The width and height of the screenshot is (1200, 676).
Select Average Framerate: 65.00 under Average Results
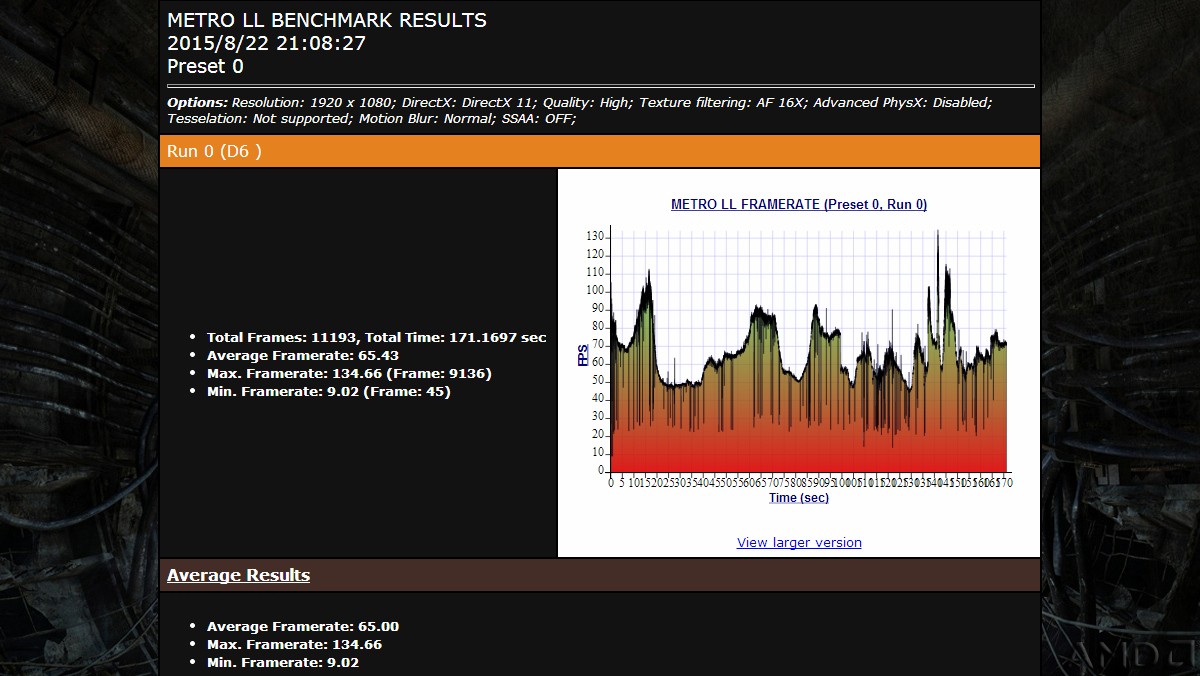pyautogui.click(x=303, y=626)
